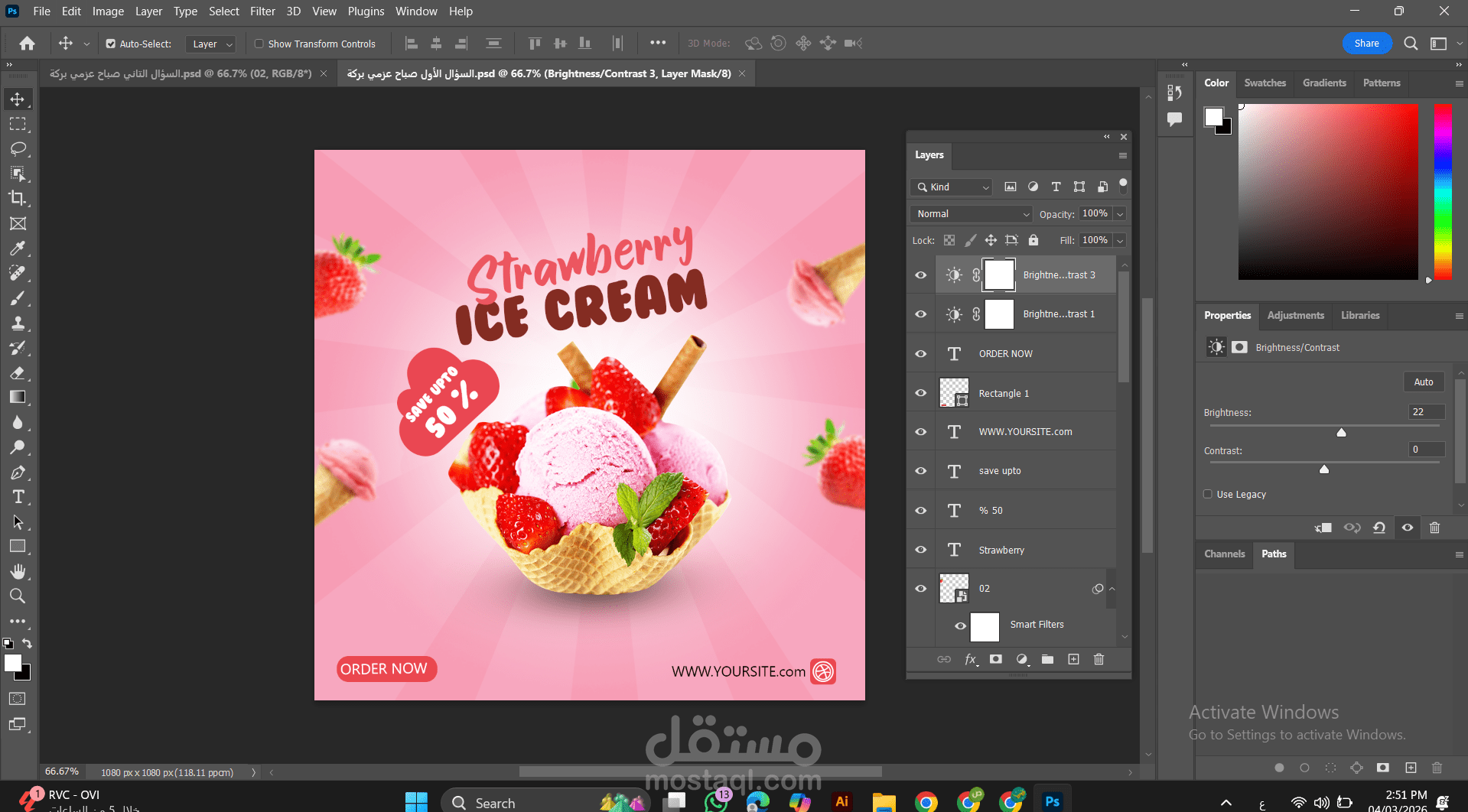This screenshot has width=1468, height=812.
Task: Select the Pen tool
Action: pos(18,473)
